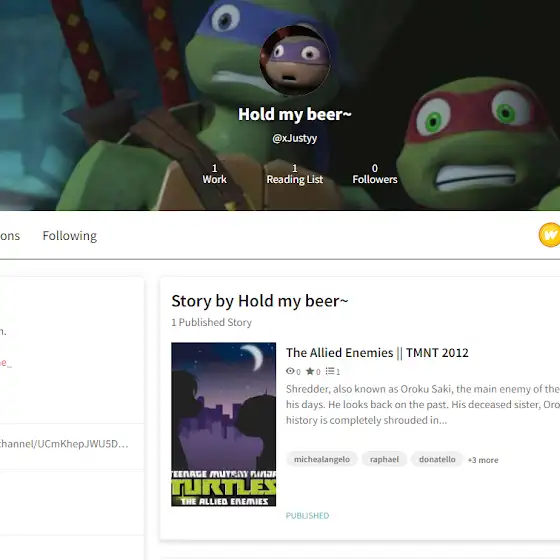
Task: Open the 0 Followers stat
Action: coord(375,174)
